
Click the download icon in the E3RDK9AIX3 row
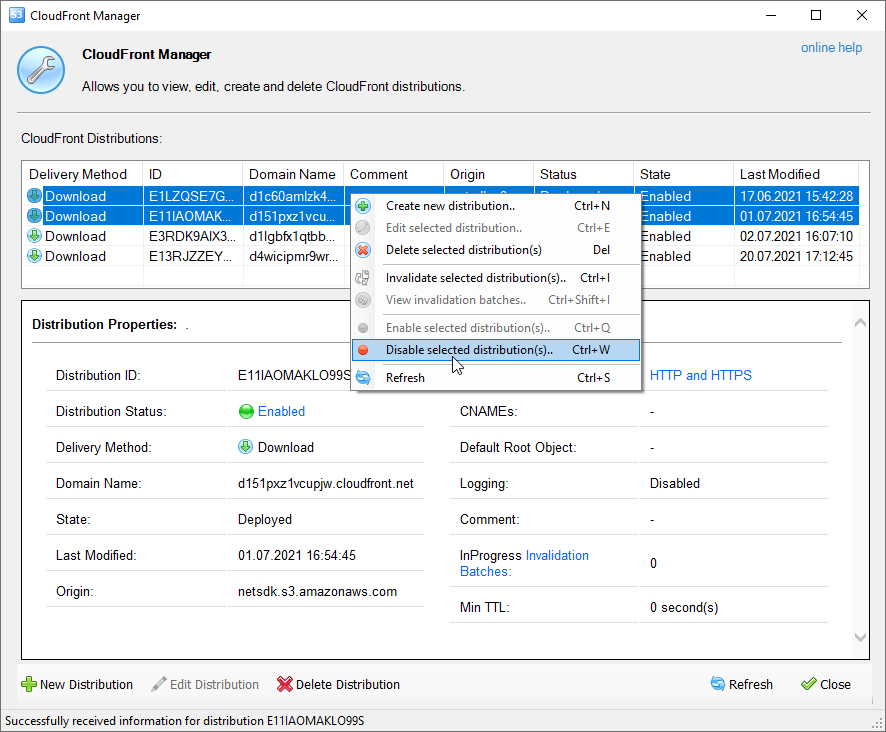pyautogui.click(x=34, y=236)
